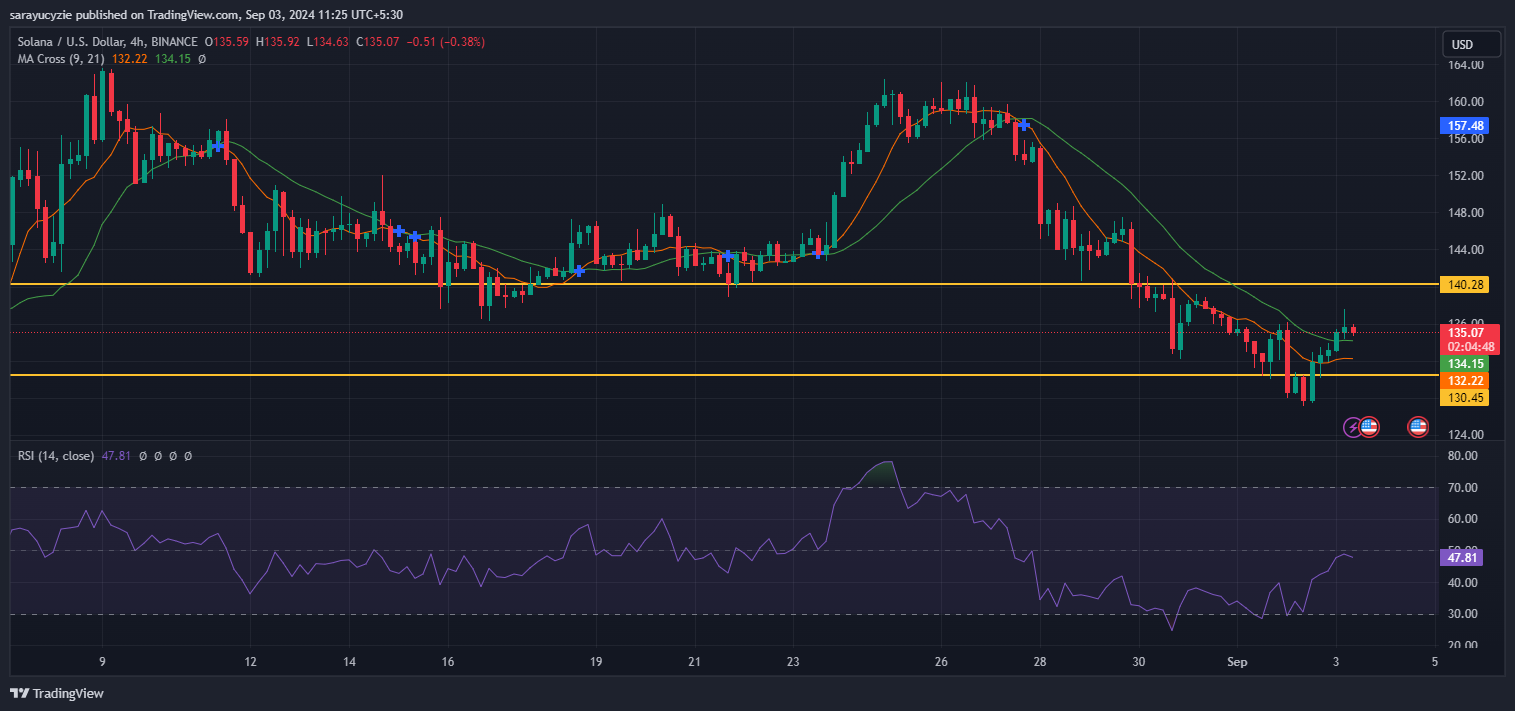Image resolution: width=1515 pixels, height=711 pixels.
Task: Click the standalone US flag economic event icon
Action: click(1418, 427)
